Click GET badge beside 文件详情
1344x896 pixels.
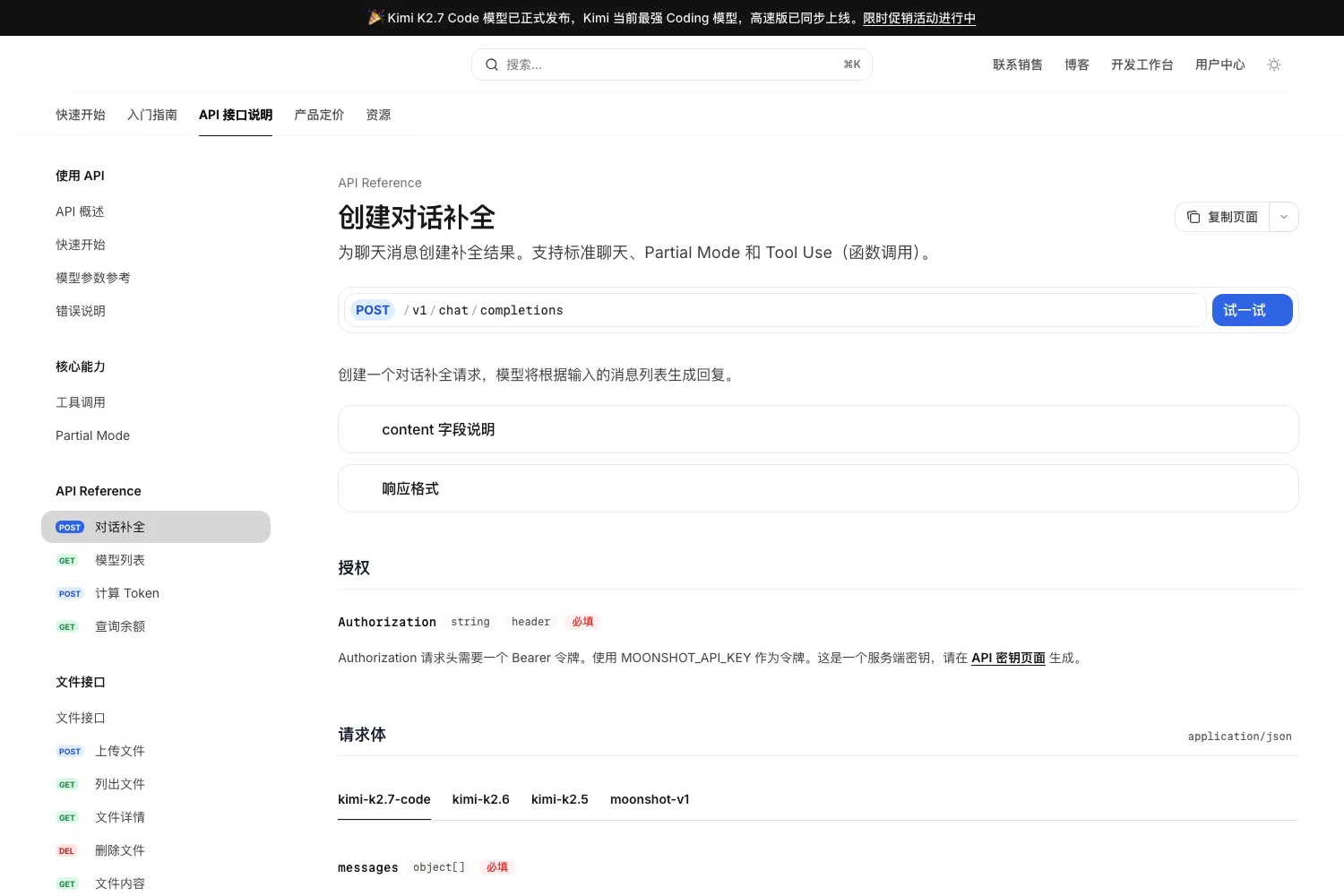[67, 818]
